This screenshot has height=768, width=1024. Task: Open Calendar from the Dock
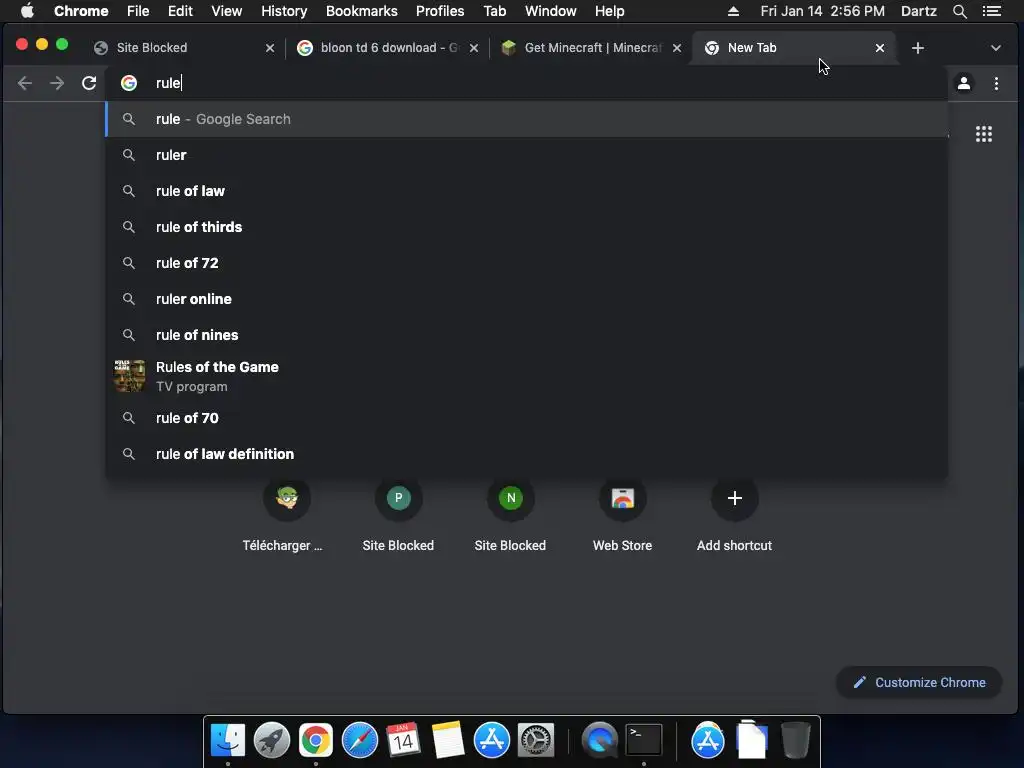tap(403, 740)
